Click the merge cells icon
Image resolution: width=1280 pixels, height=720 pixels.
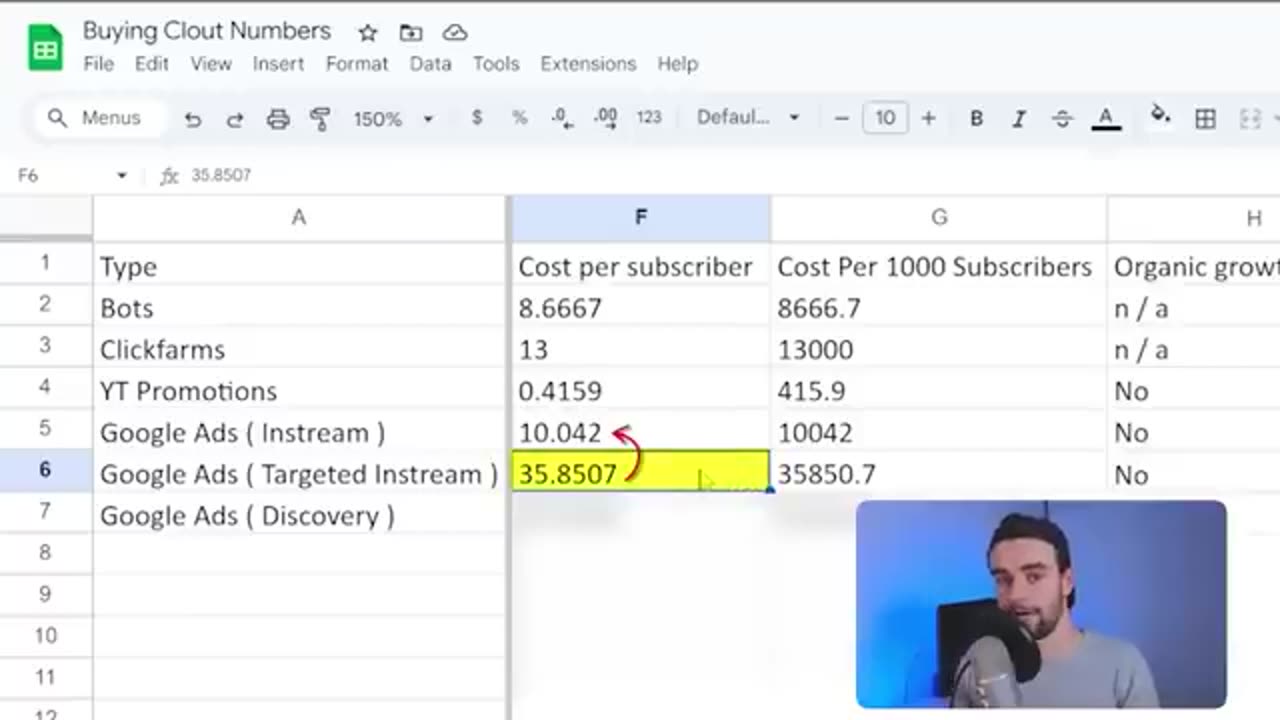click(1250, 119)
